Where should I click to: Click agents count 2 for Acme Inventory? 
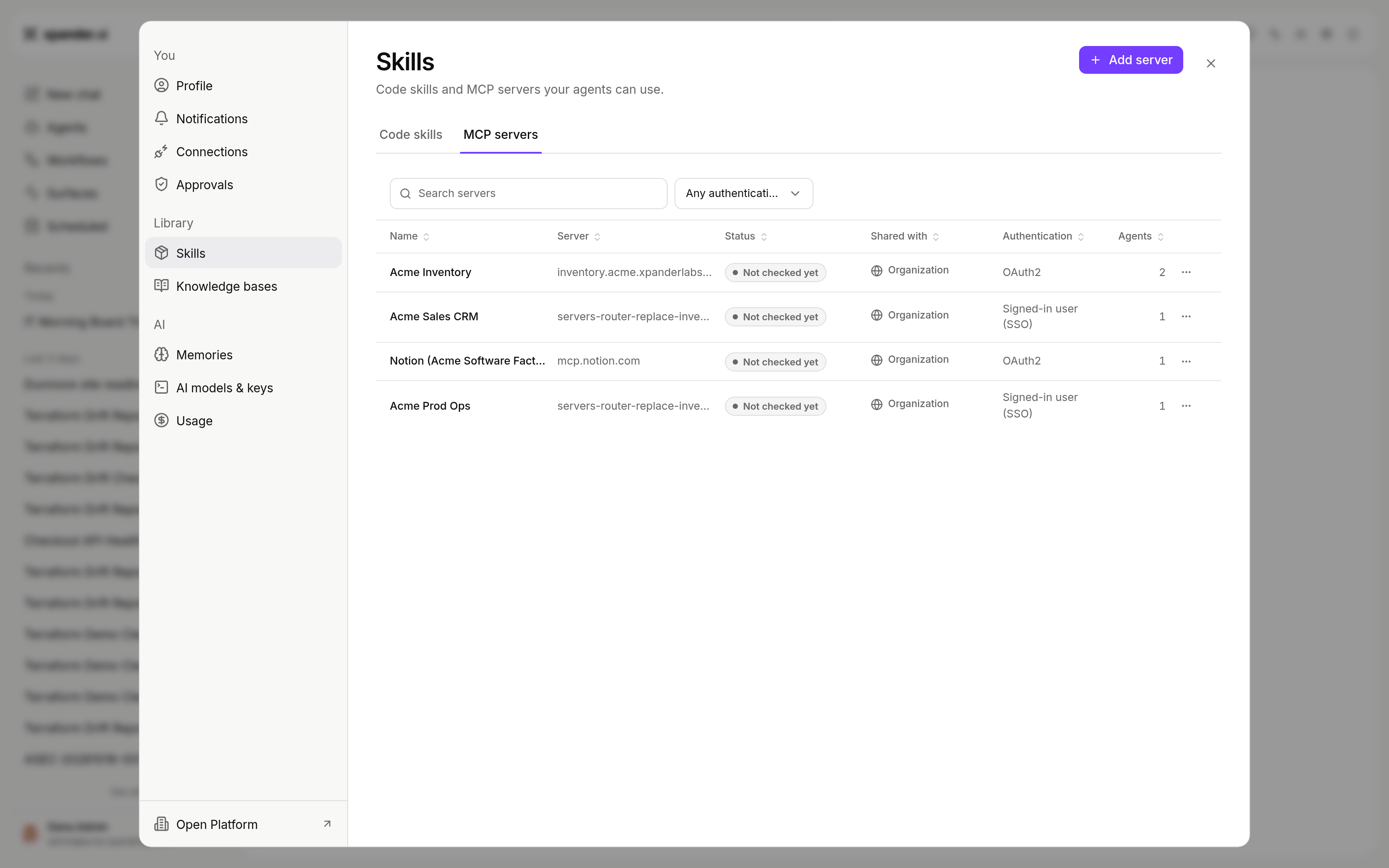(x=1162, y=272)
